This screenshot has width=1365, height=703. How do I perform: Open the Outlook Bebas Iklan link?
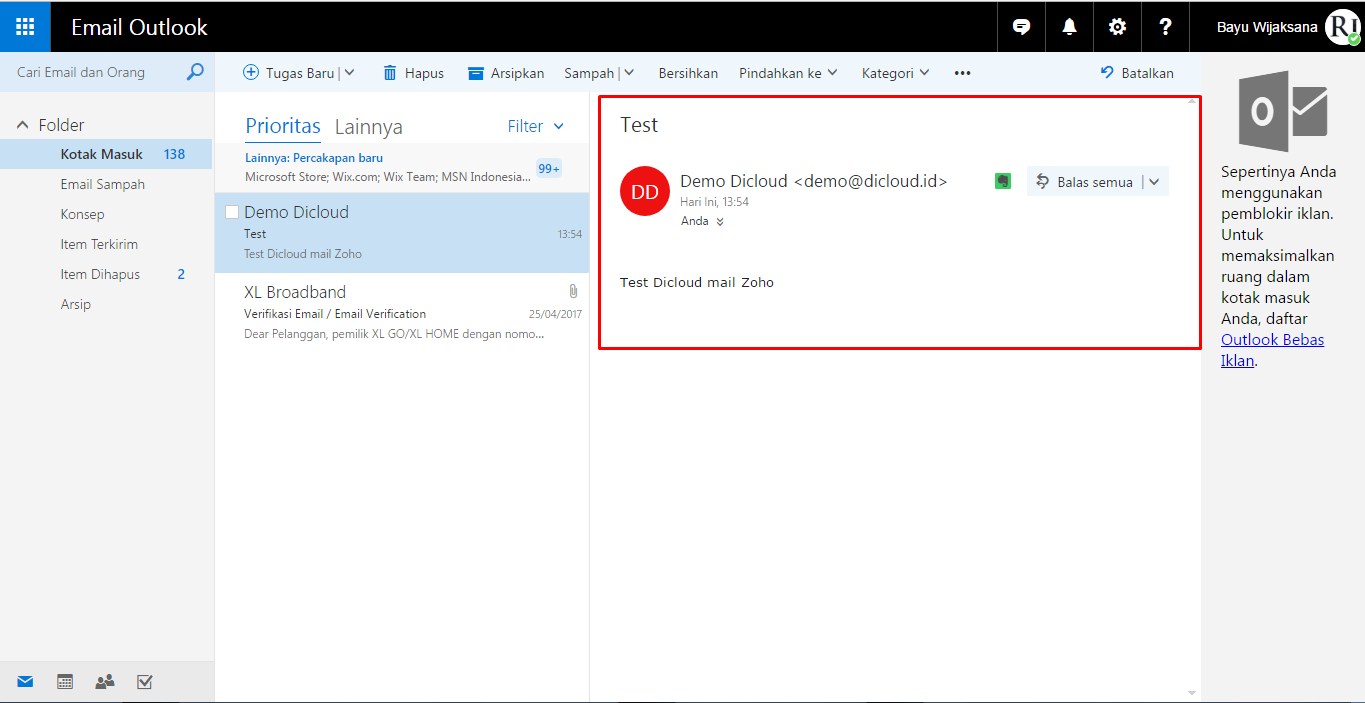click(1272, 339)
